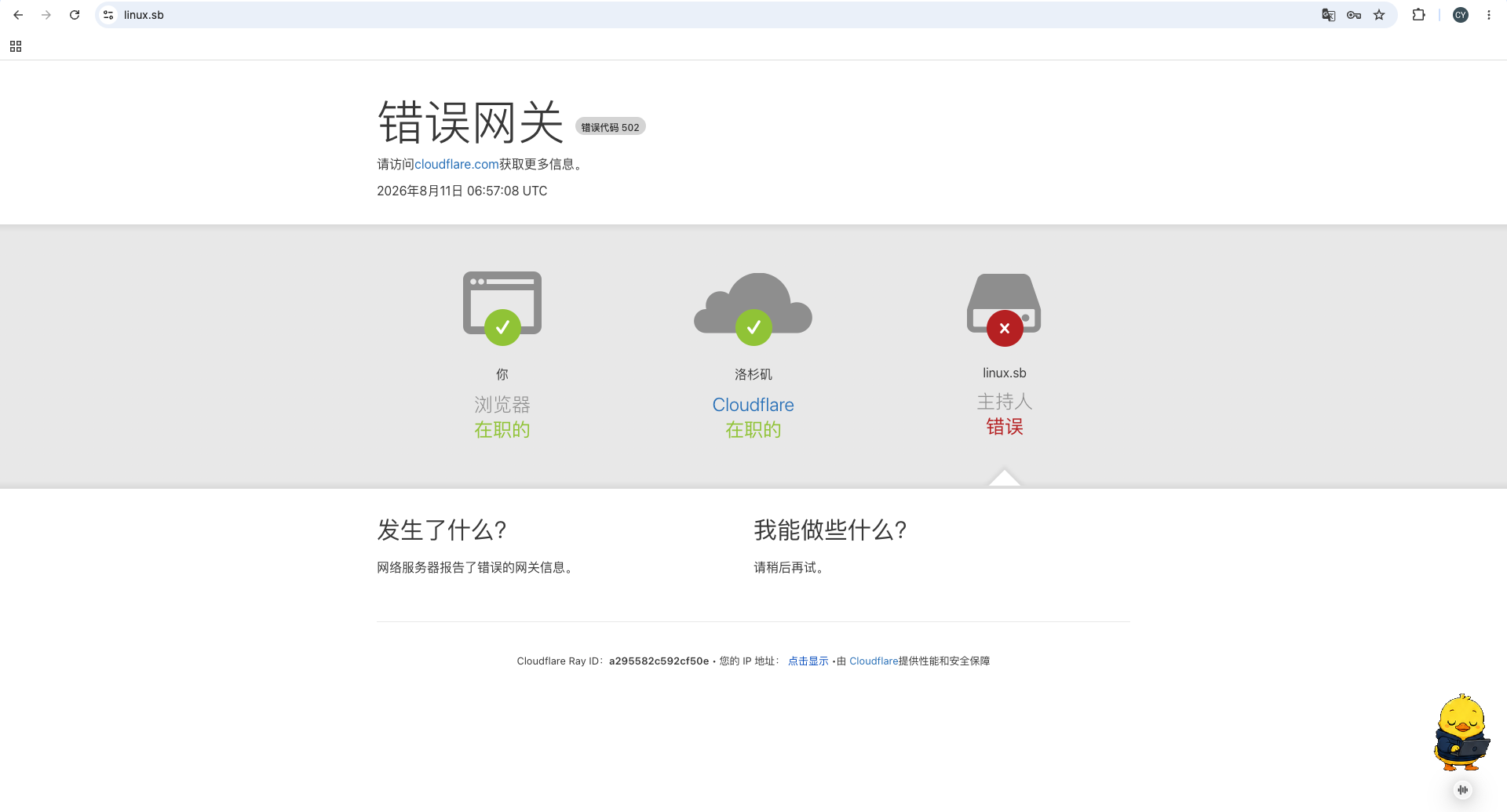Open the Google Translate page icon
This screenshot has height=812, width=1507.
pyautogui.click(x=1328, y=15)
